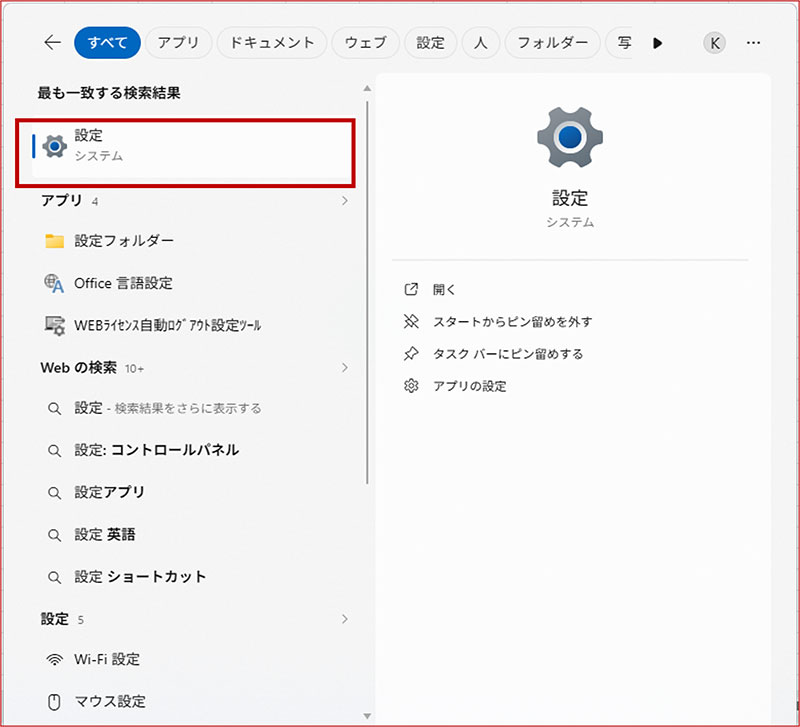Open Office 言語設定 via its icon
The width and height of the screenshot is (800, 727).
click(55, 283)
